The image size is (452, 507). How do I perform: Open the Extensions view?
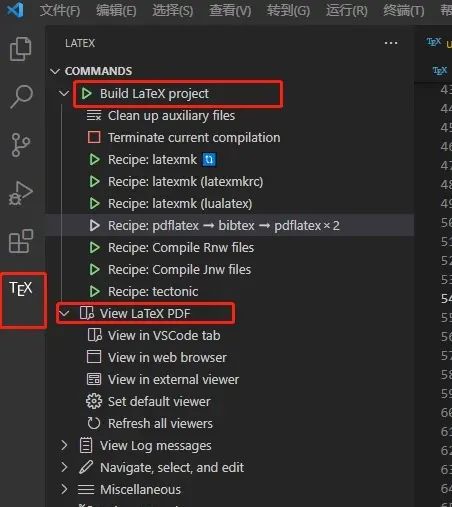point(21,241)
